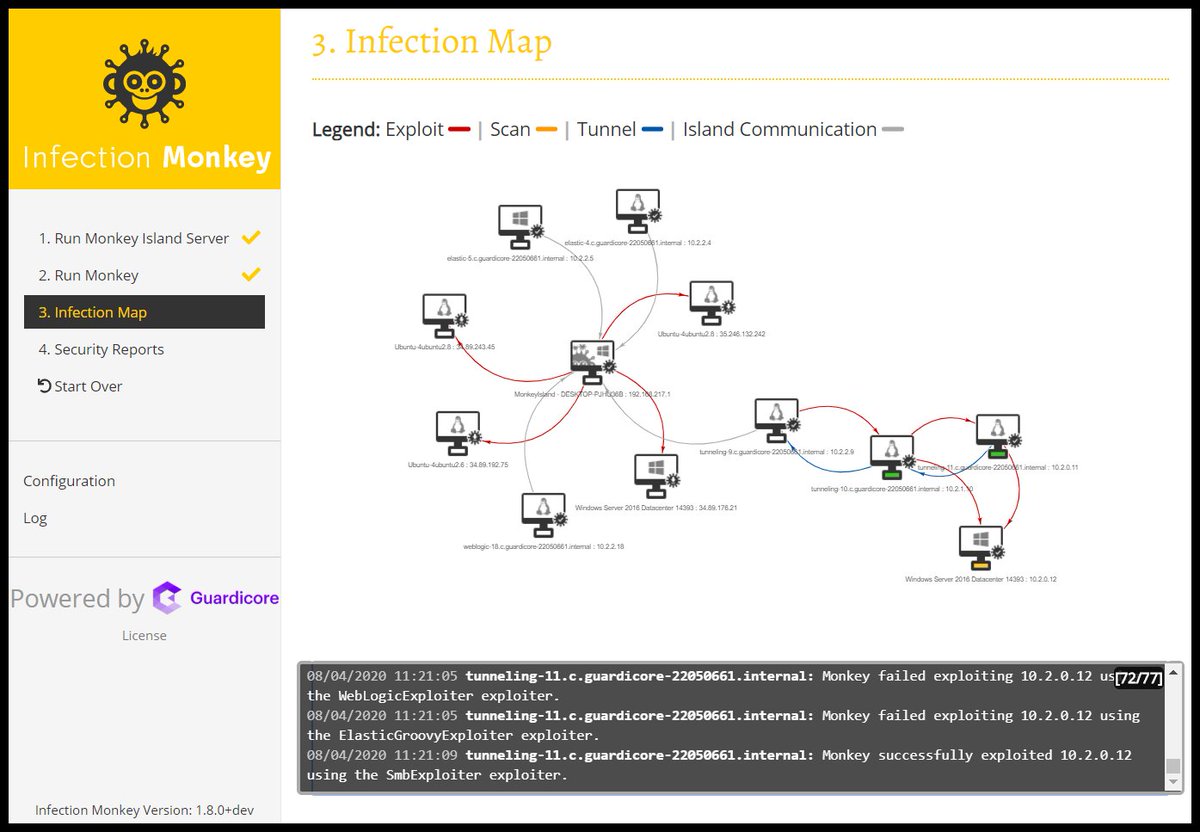Viewport: 1200px width, 832px height.
Task: Click the blue Tunnel legend line
Action: 652,130
